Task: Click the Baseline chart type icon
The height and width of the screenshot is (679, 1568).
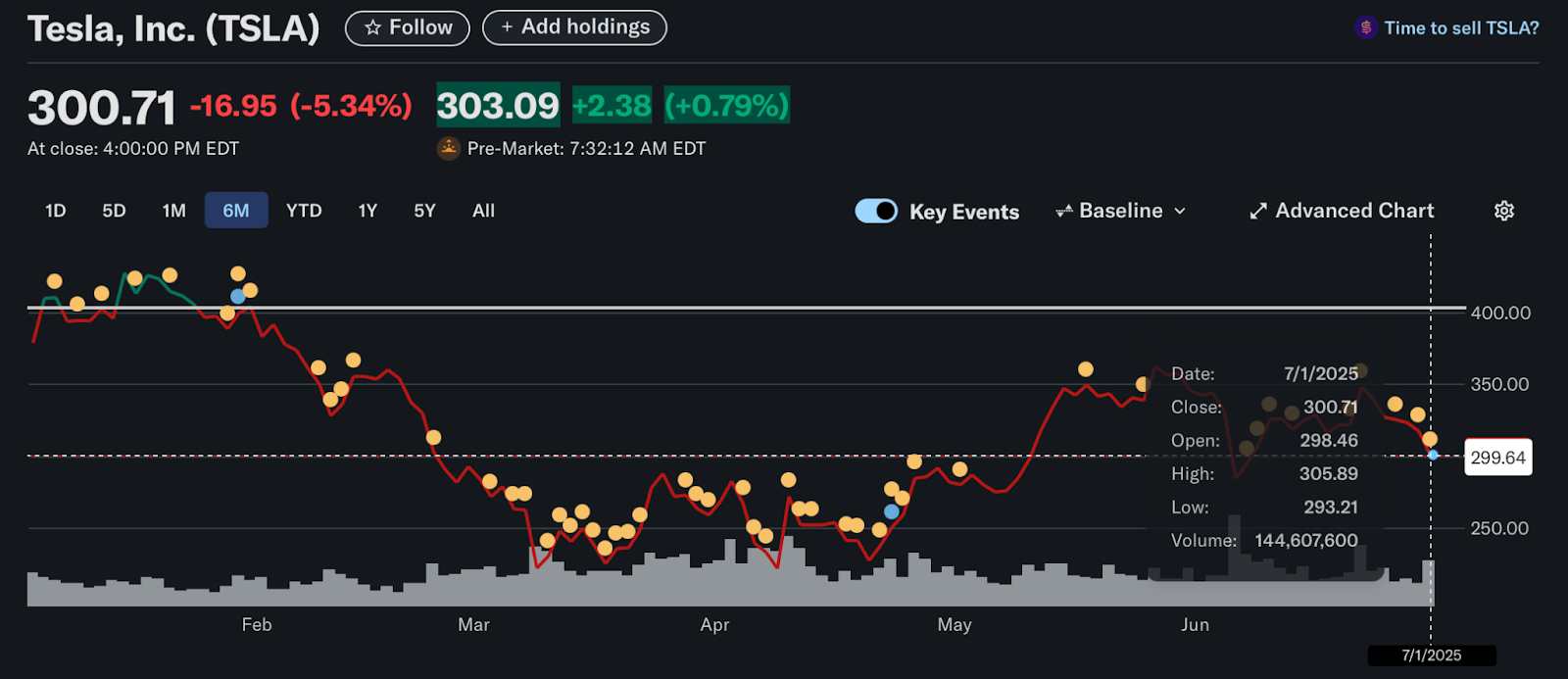Action: click(1064, 212)
